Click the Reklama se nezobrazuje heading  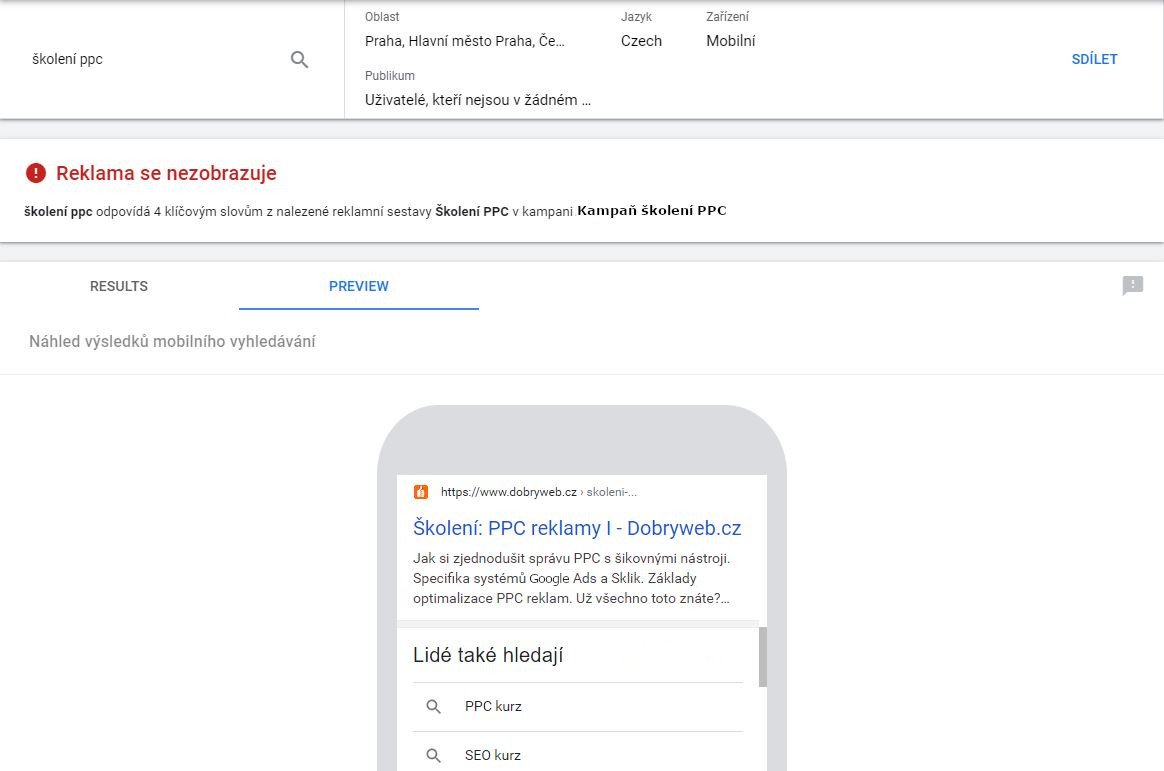(x=166, y=173)
